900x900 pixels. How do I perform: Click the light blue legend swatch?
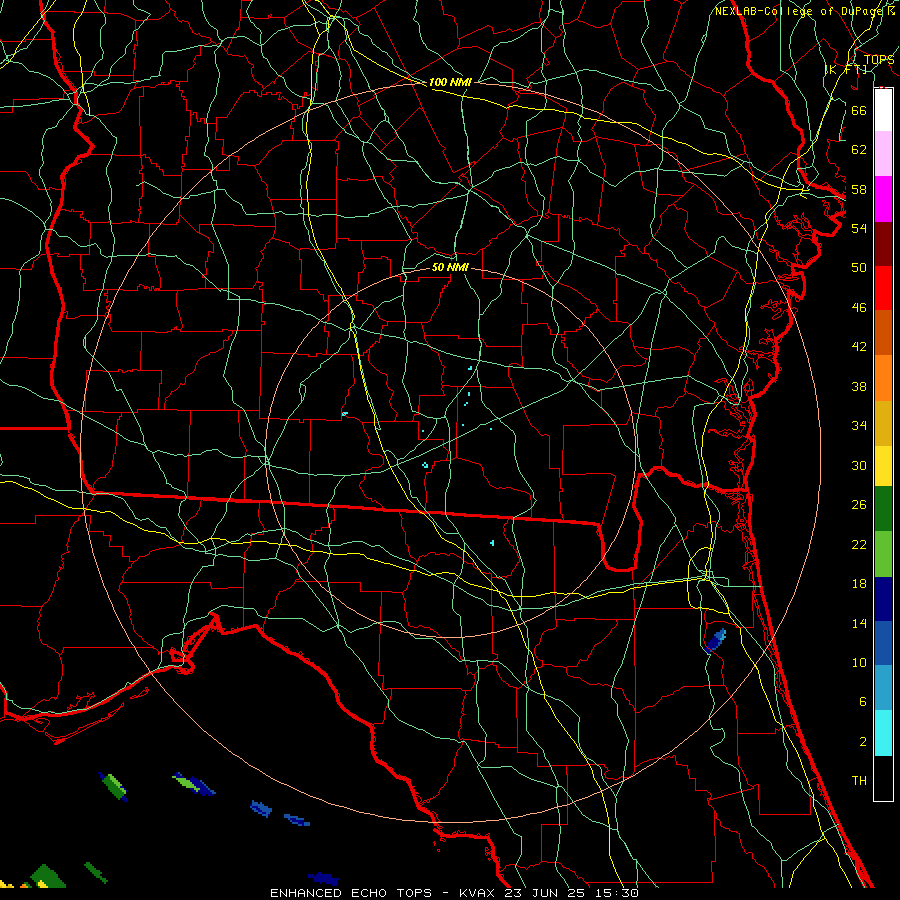tap(883, 688)
